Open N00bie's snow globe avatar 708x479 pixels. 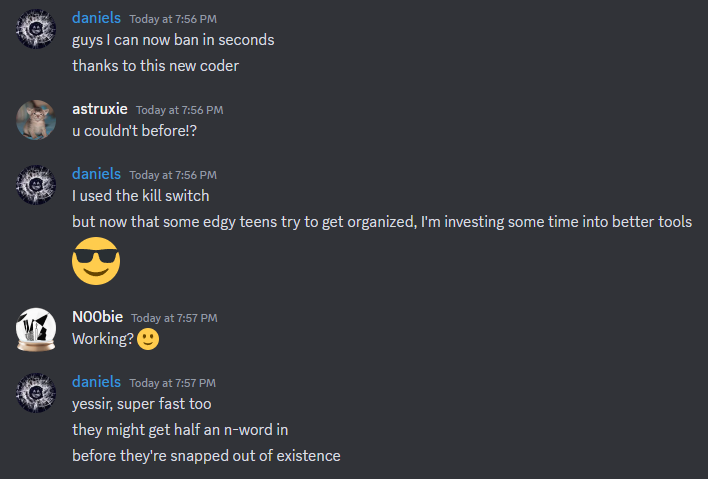tap(36, 329)
